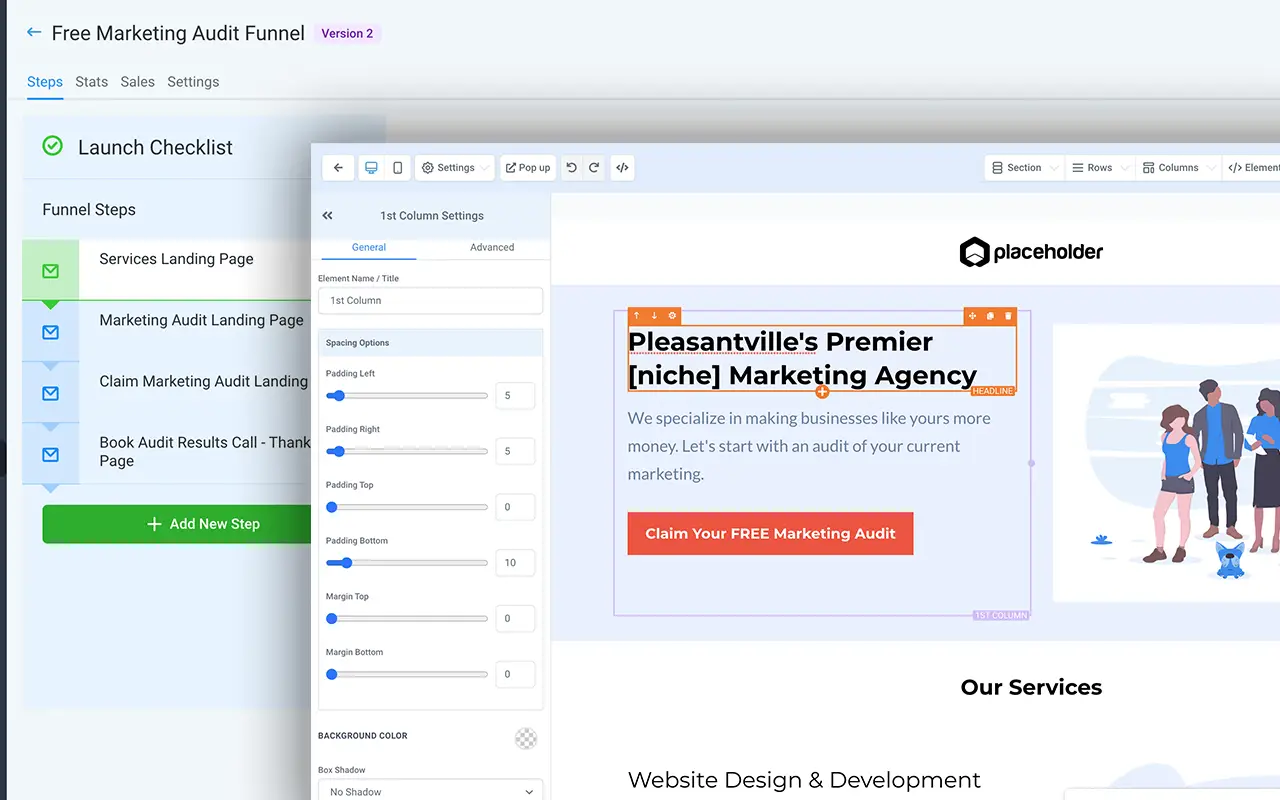The image size is (1280, 800).
Task: Open the Elements button in toolbar
Action: (x=1252, y=168)
